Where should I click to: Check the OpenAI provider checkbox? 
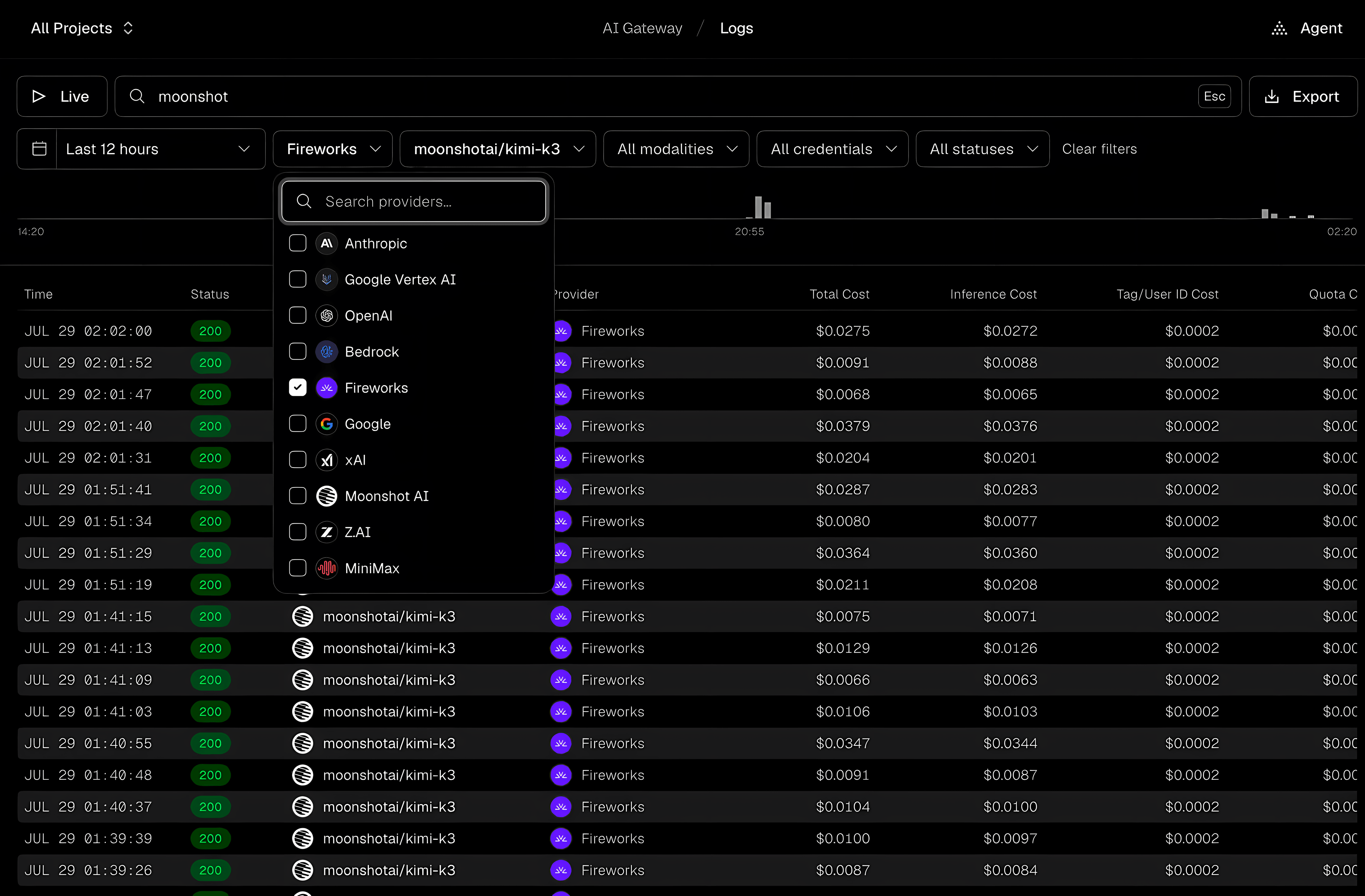coord(298,316)
